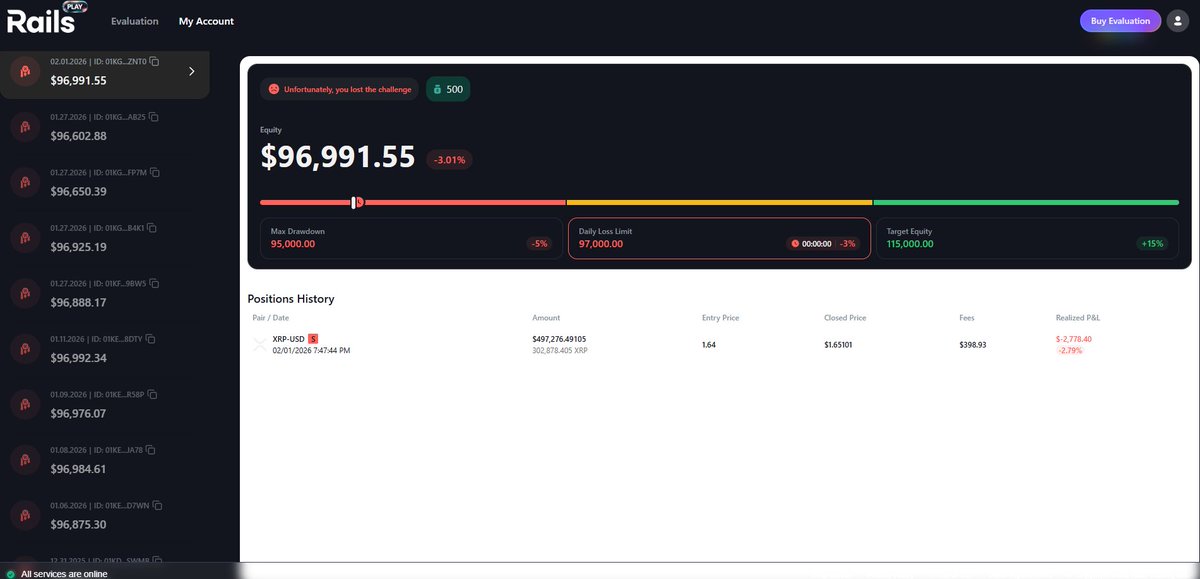Viewport: 1200px width, 579px height.
Task: Click the Amount column header
Action: (546, 318)
